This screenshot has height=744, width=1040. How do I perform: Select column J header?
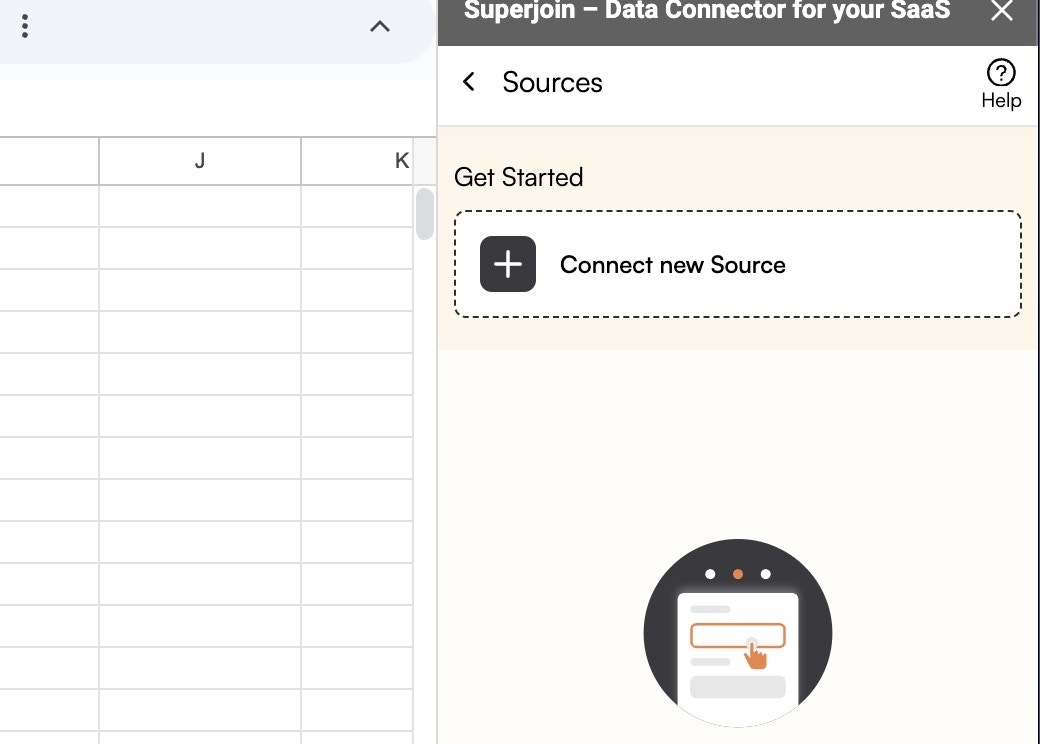pyautogui.click(x=200, y=160)
